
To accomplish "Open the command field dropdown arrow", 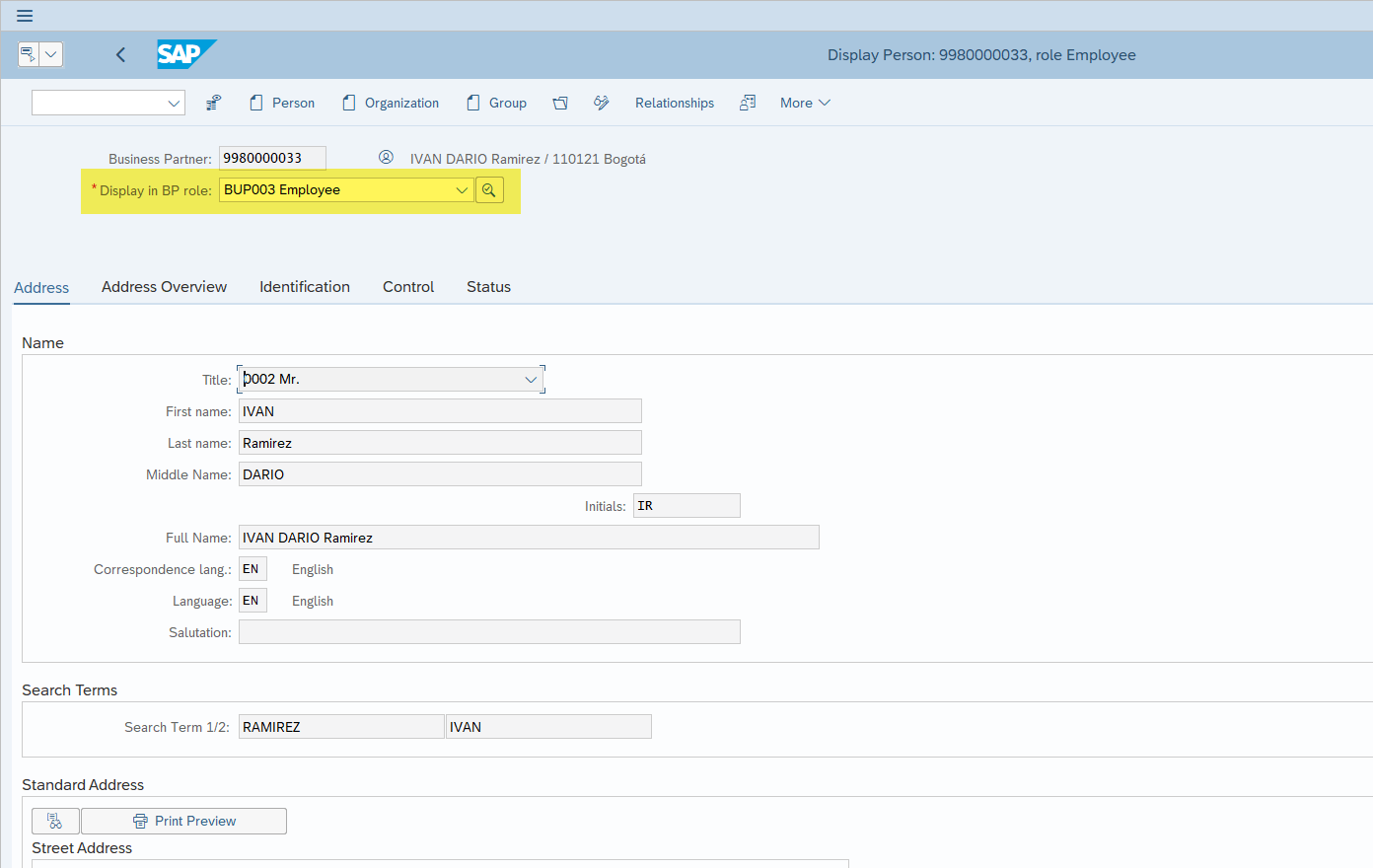I will pos(174,102).
